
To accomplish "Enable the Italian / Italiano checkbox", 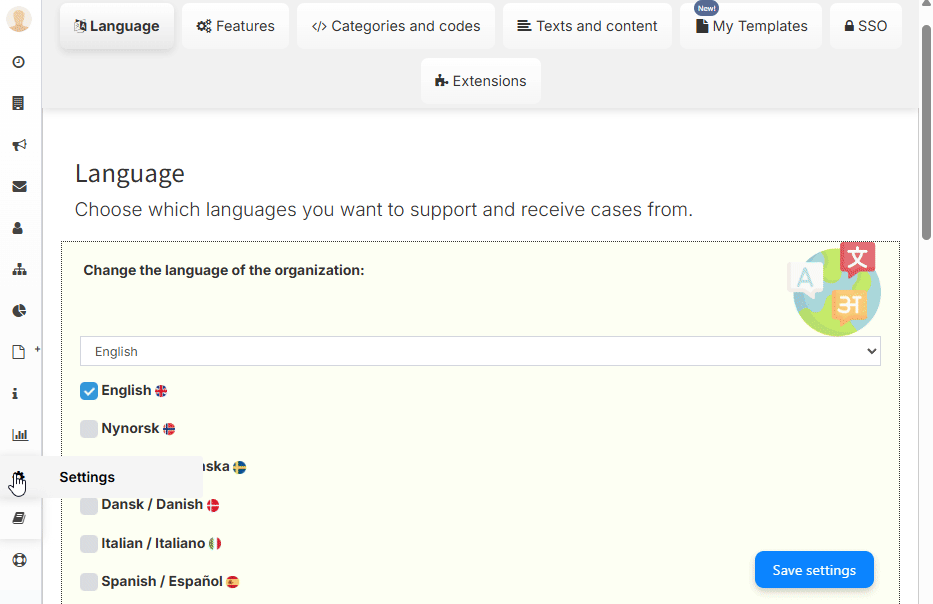I will [89, 543].
